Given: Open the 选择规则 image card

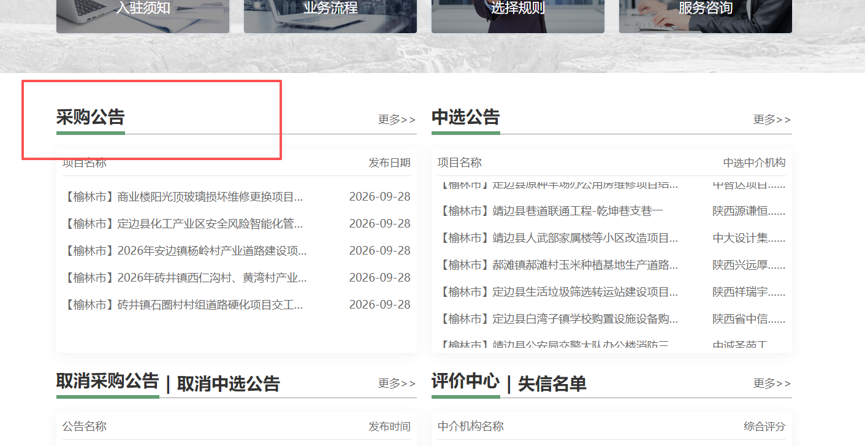Looking at the screenshot, I should [x=518, y=16].
